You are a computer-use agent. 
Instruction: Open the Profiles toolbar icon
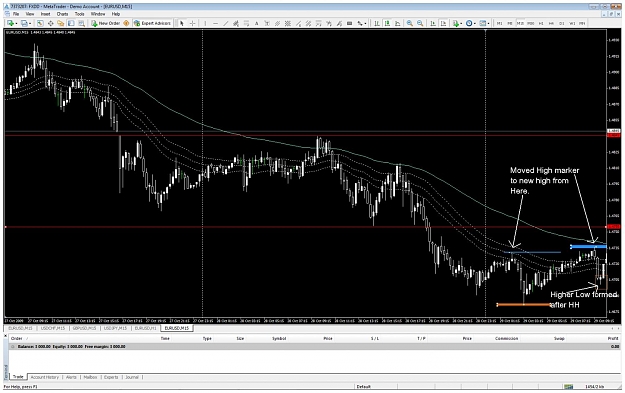[24, 24]
